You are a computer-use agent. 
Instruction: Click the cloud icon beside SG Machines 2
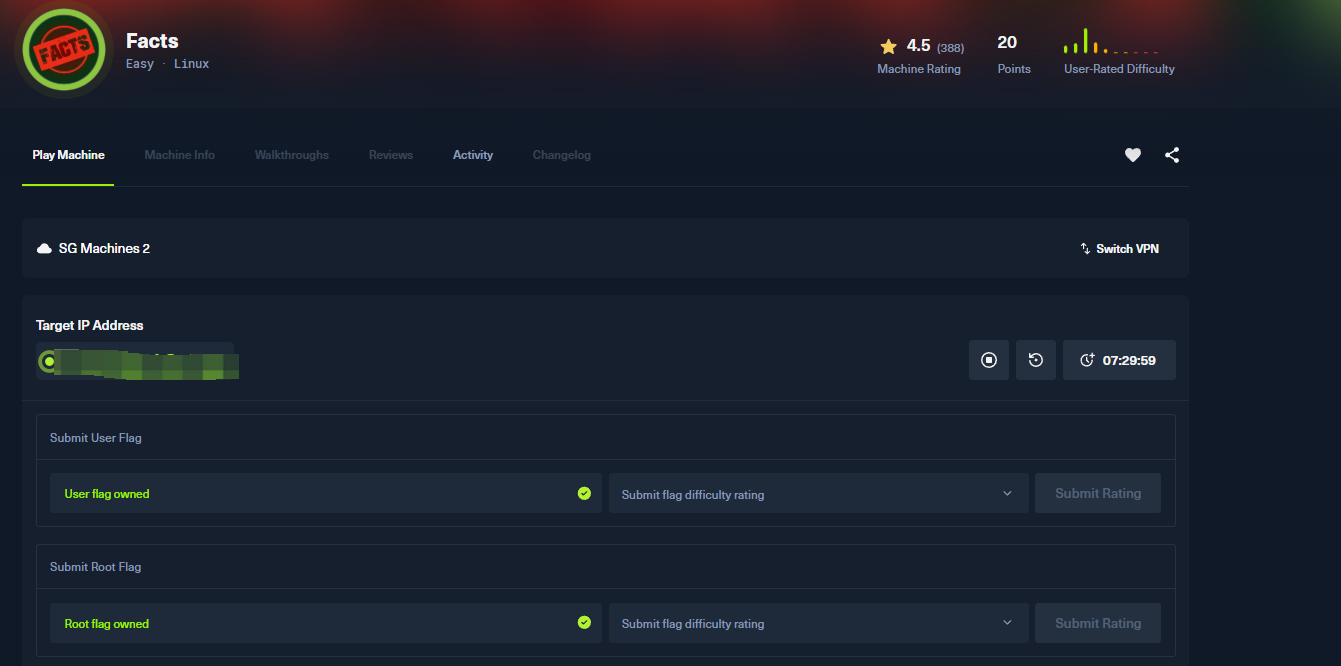pos(44,248)
